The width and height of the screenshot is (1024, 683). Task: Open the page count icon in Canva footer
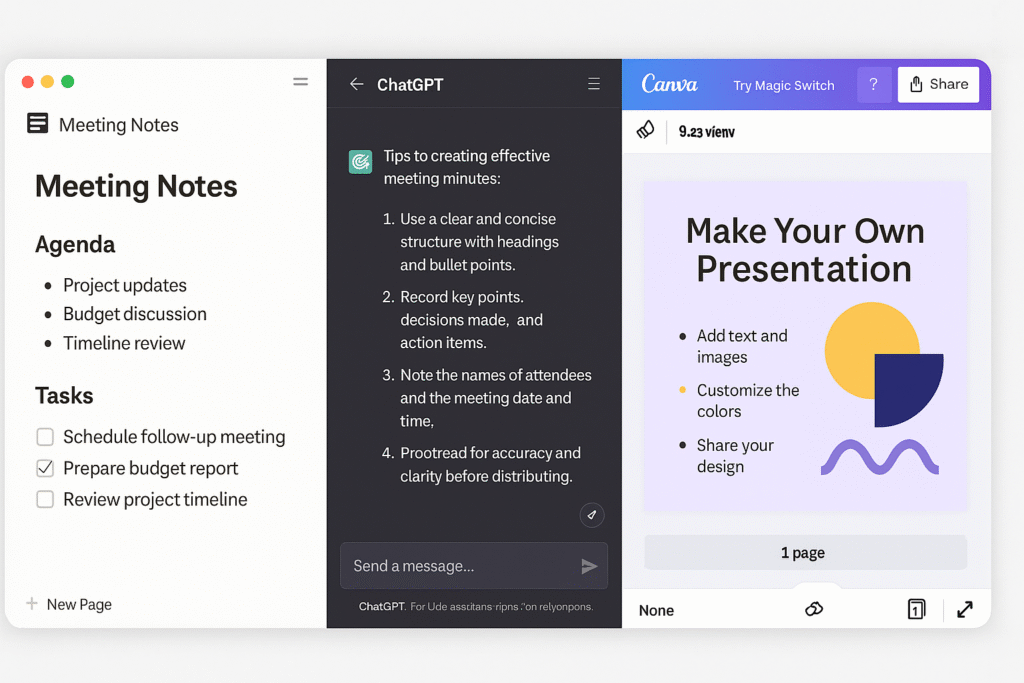tap(916, 609)
